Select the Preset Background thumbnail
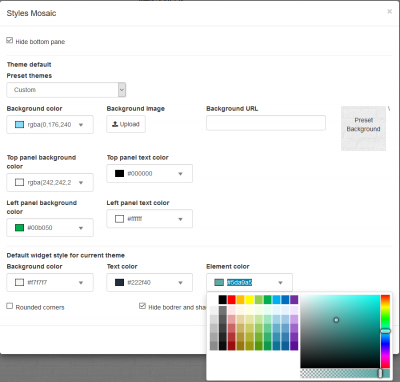This screenshot has width=400, height=382. (363, 128)
